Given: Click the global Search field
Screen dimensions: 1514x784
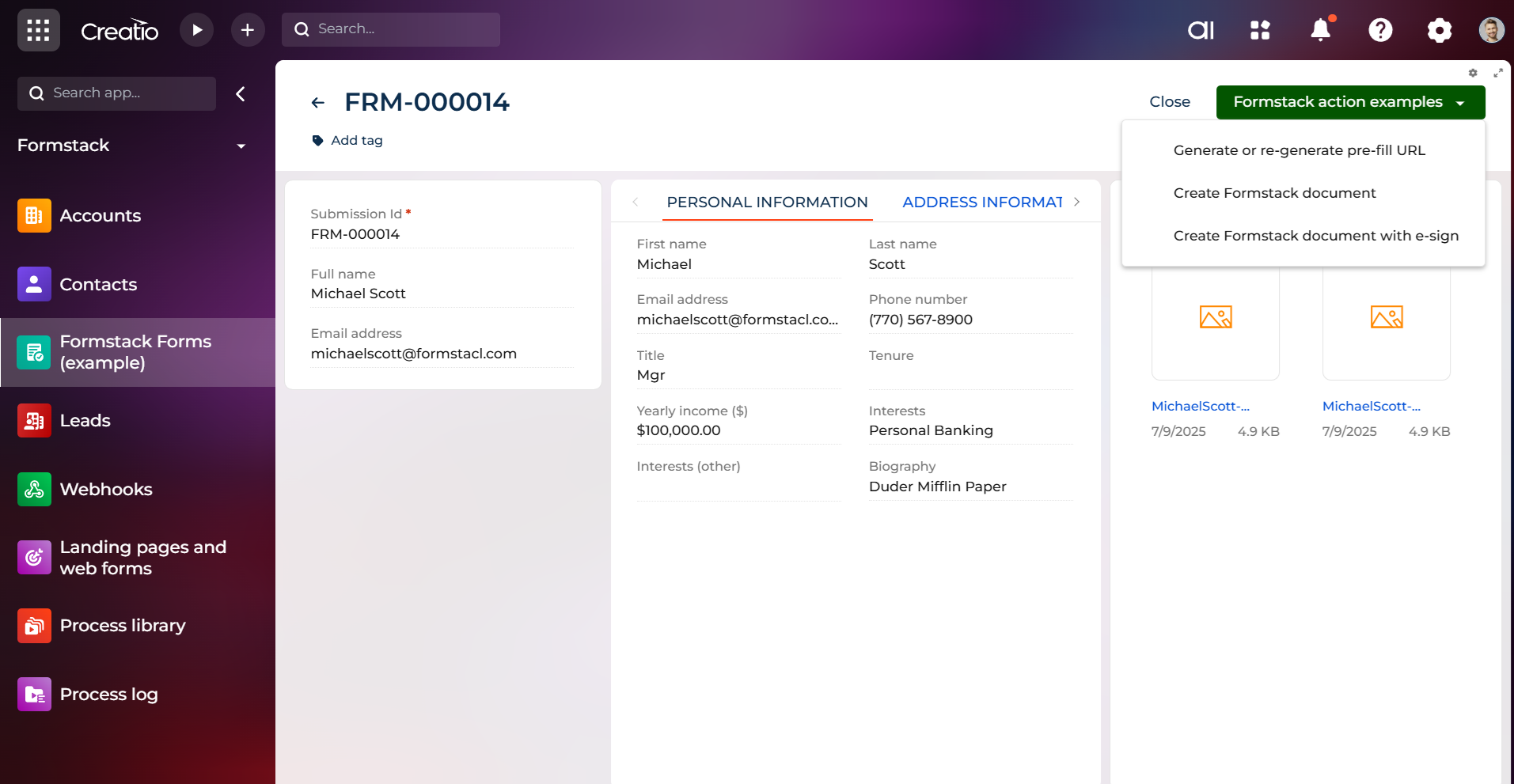Looking at the screenshot, I should [391, 29].
